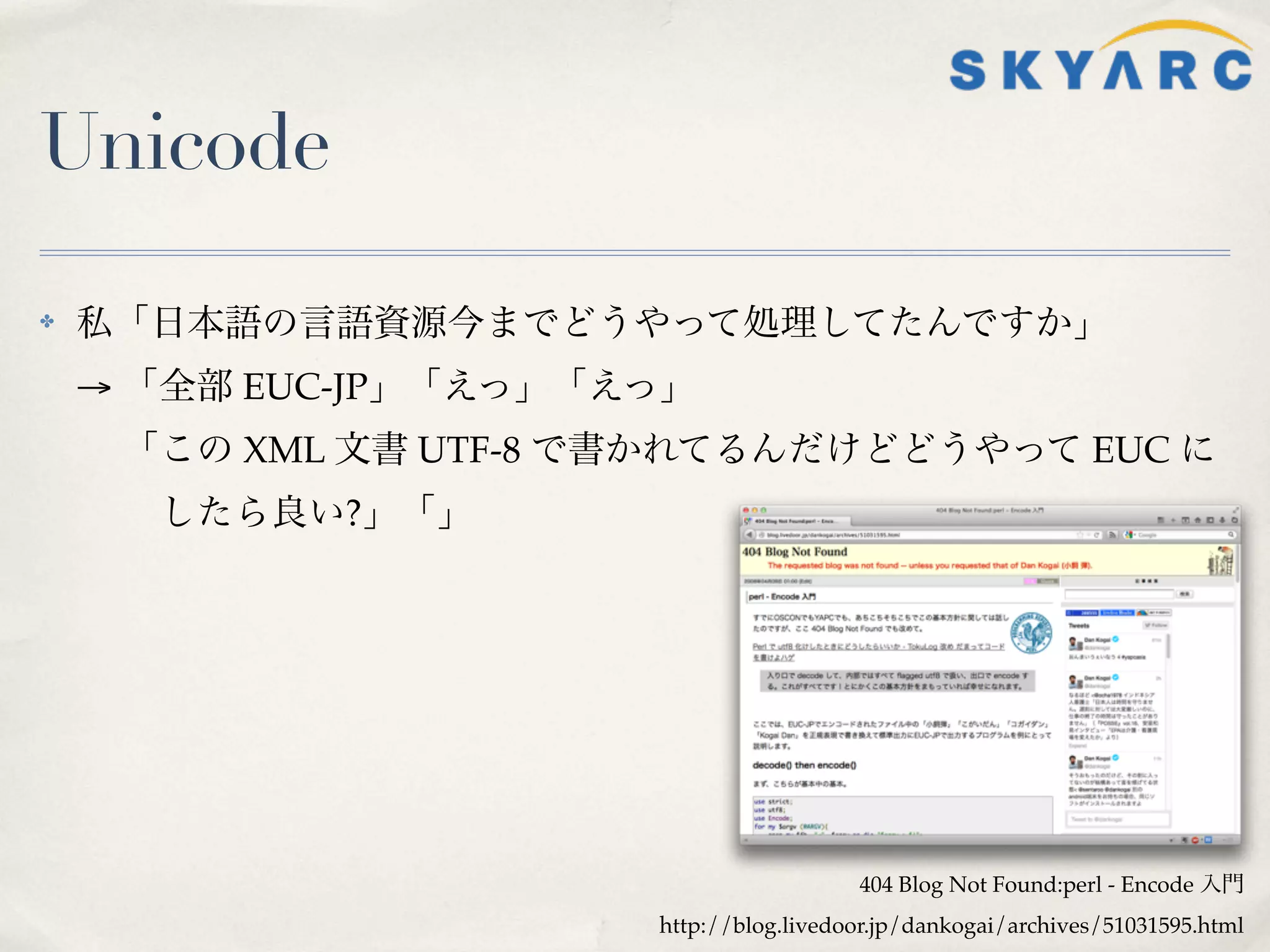Click the fullscreen arrows in the browser title bar
This screenshot has width=1270, height=952.
click(x=1235, y=510)
